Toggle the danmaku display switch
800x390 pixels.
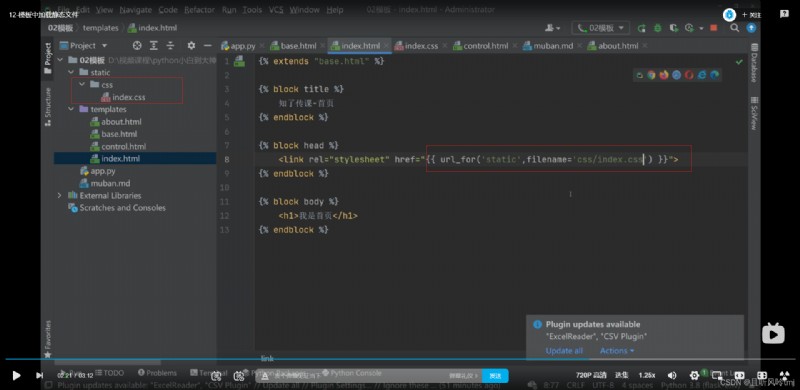(x=216, y=376)
